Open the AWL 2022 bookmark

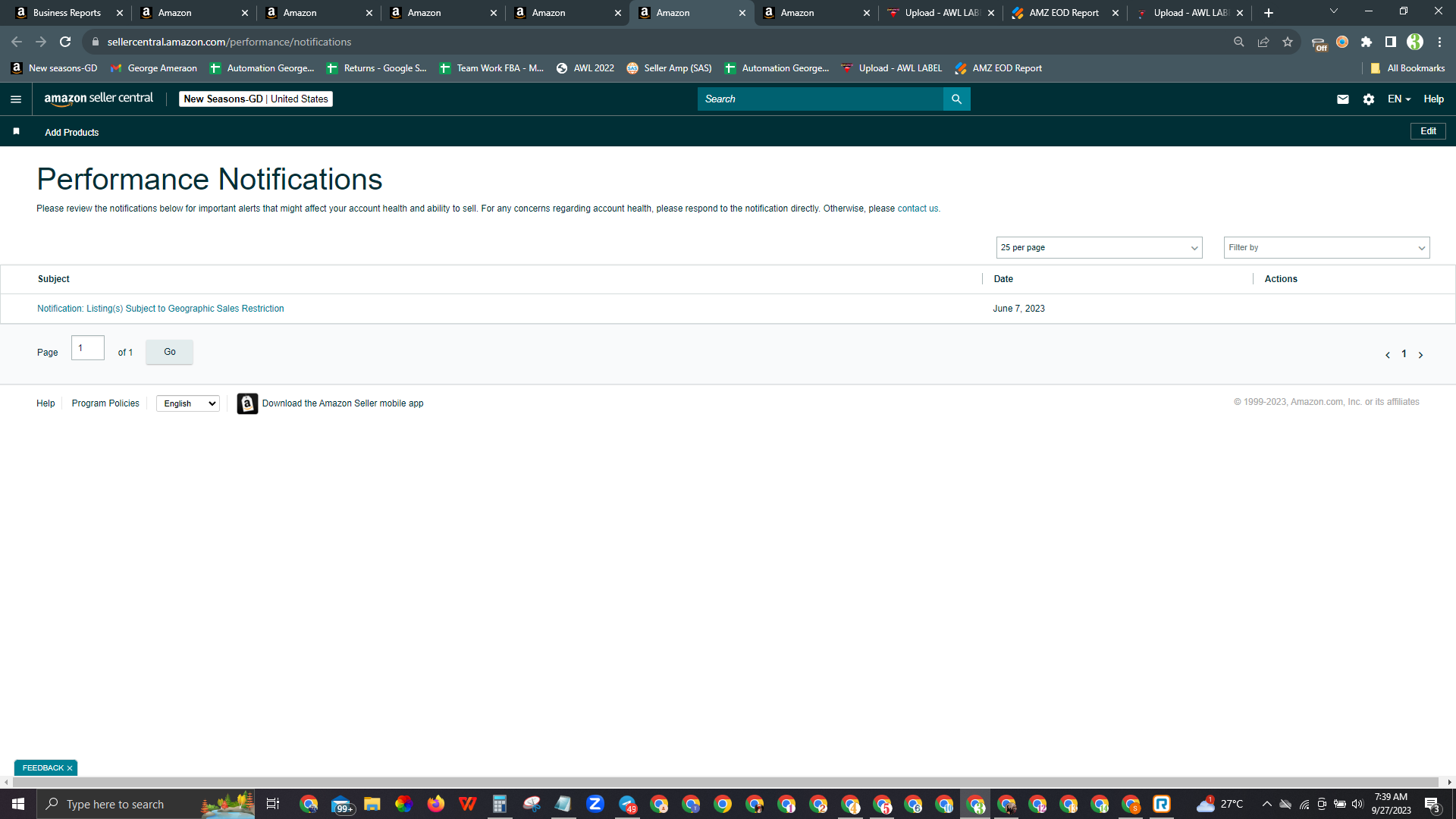pyautogui.click(x=585, y=68)
